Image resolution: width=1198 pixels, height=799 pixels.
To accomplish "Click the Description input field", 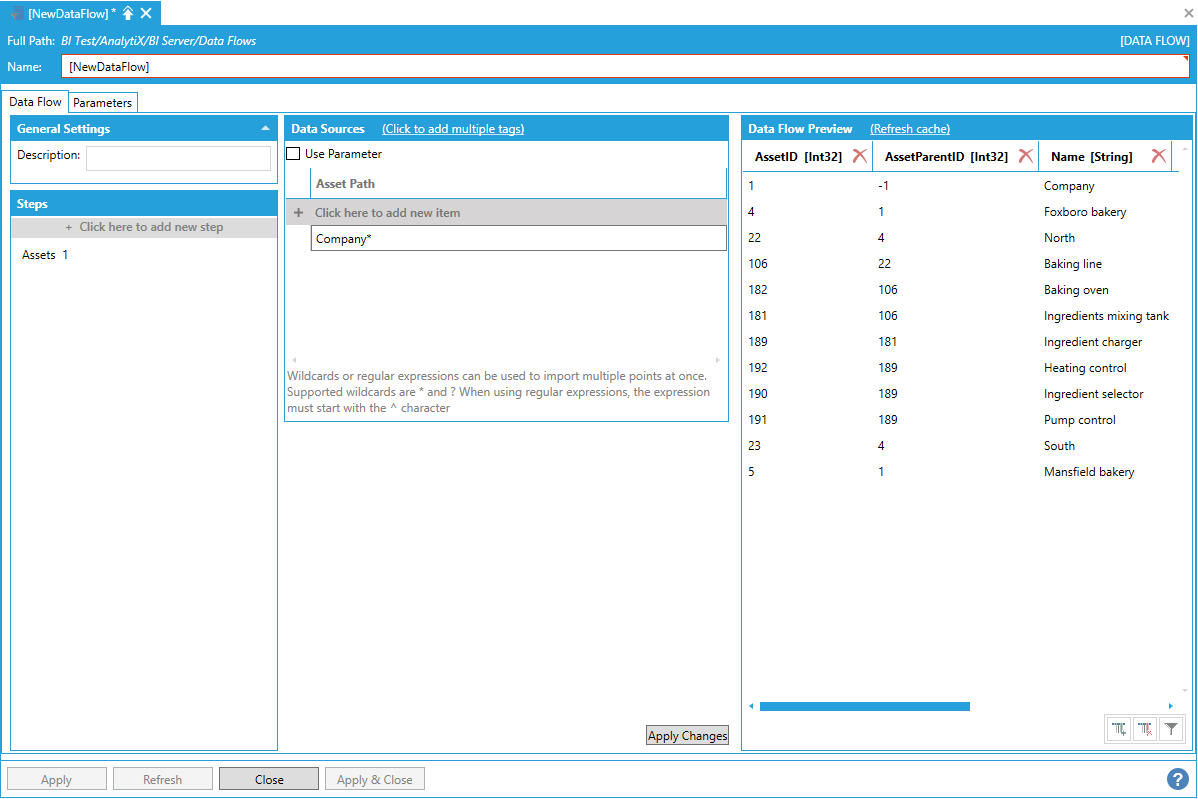I will 178,159.
